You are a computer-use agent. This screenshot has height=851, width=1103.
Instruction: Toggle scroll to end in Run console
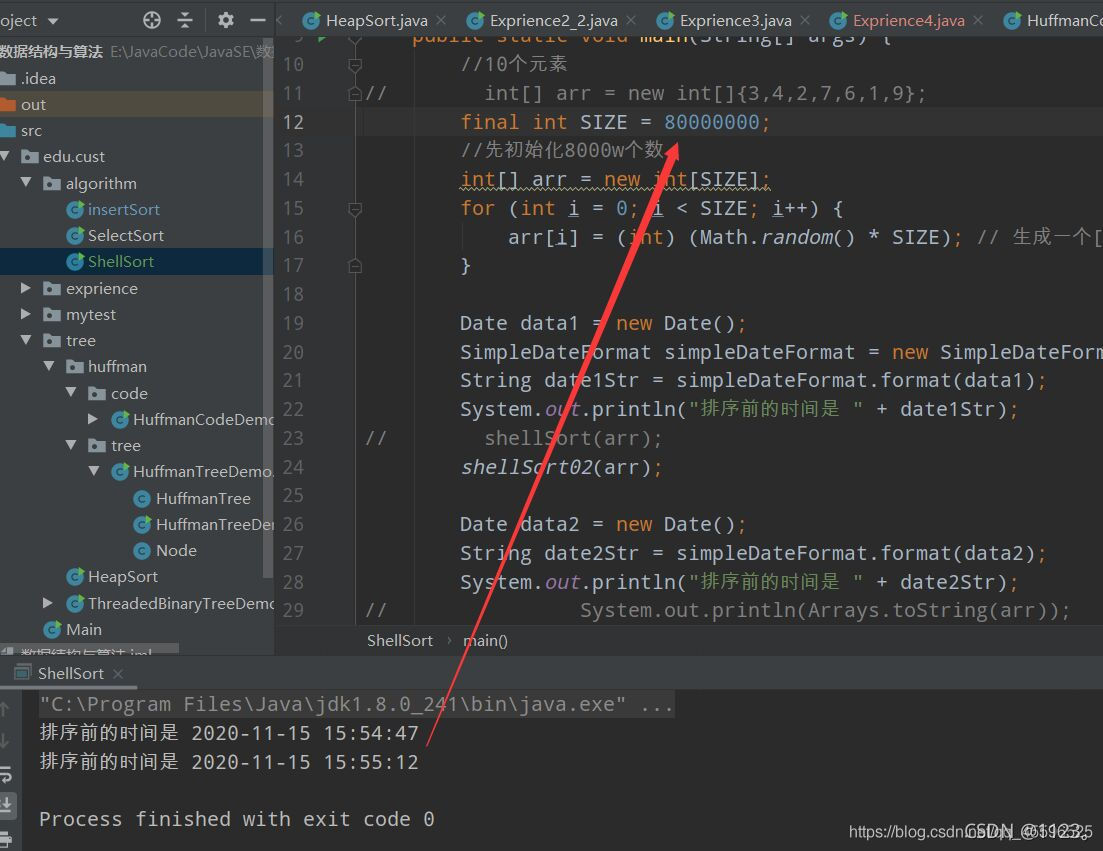(6, 805)
